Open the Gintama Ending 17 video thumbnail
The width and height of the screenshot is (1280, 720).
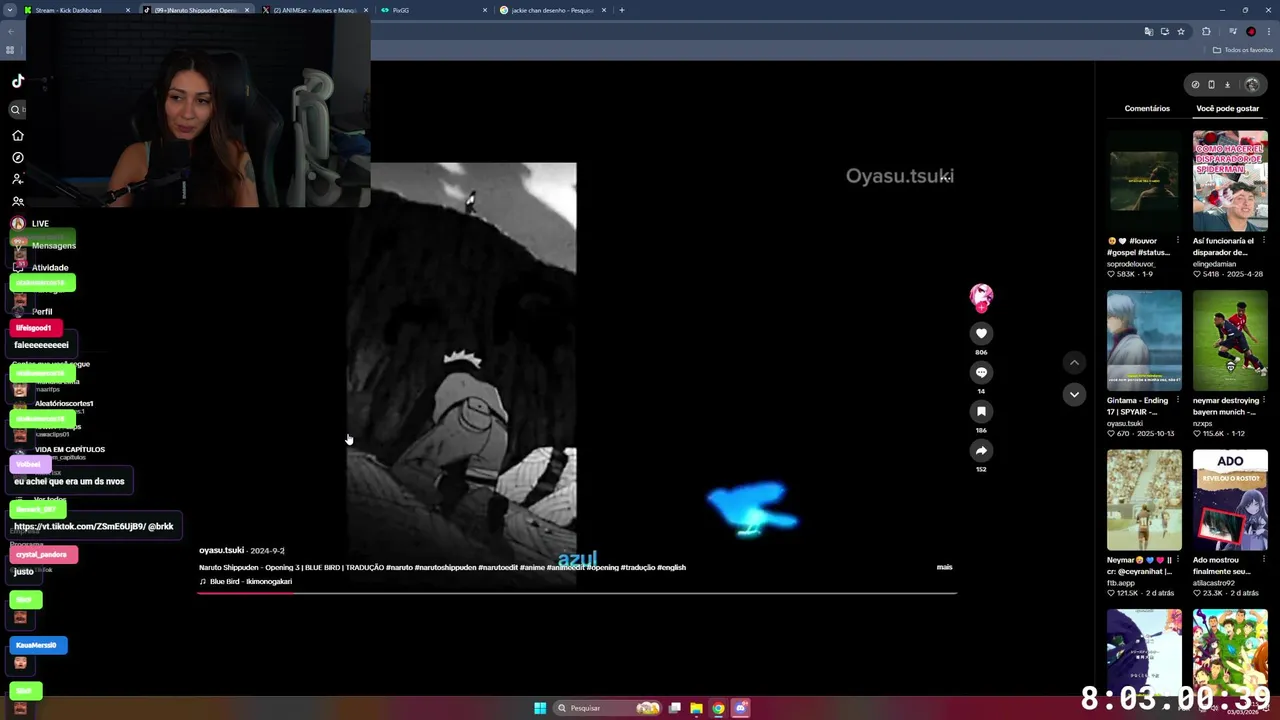[x=1144, y=340]
